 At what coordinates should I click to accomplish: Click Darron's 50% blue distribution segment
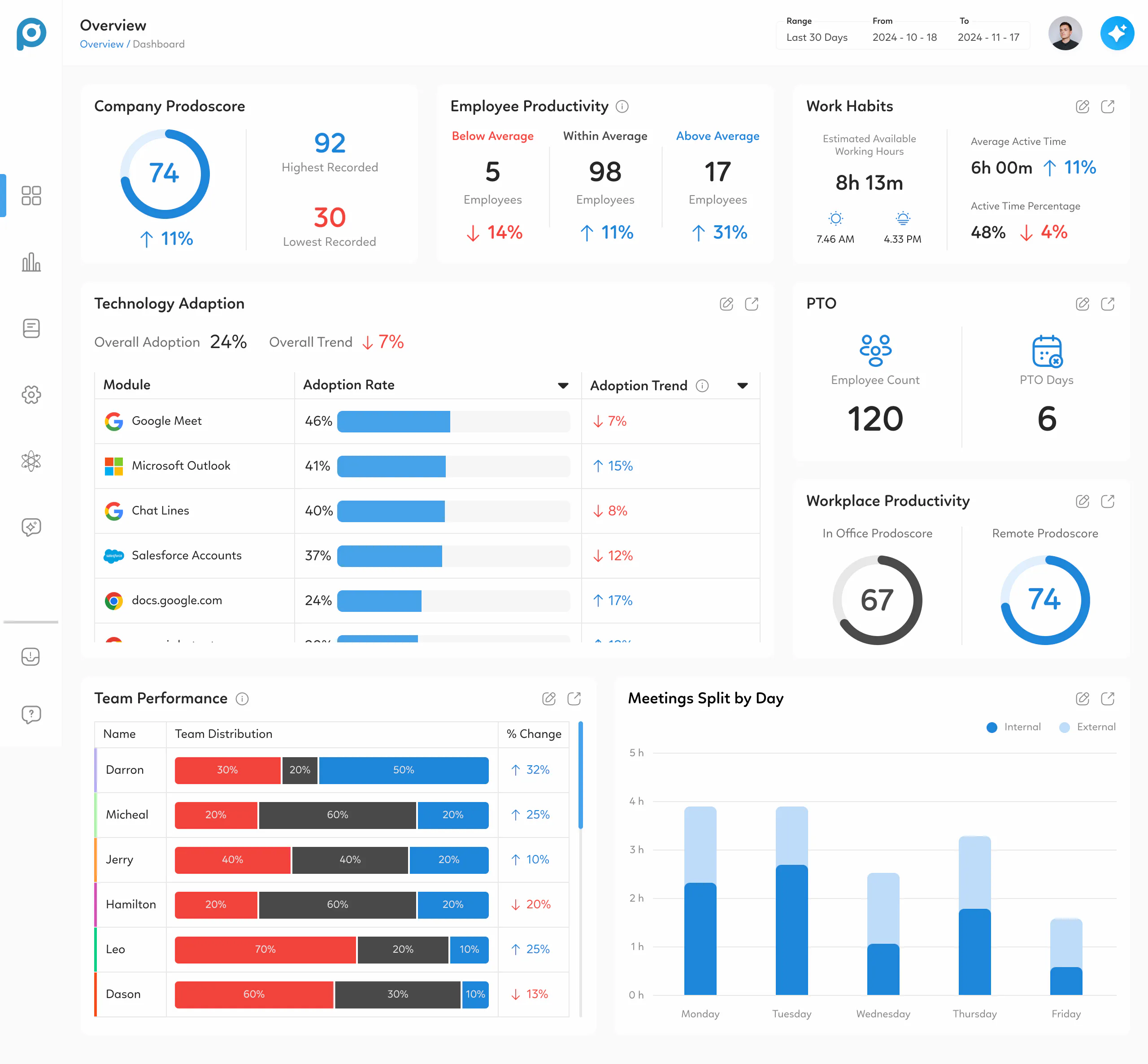tap(404, 770)
